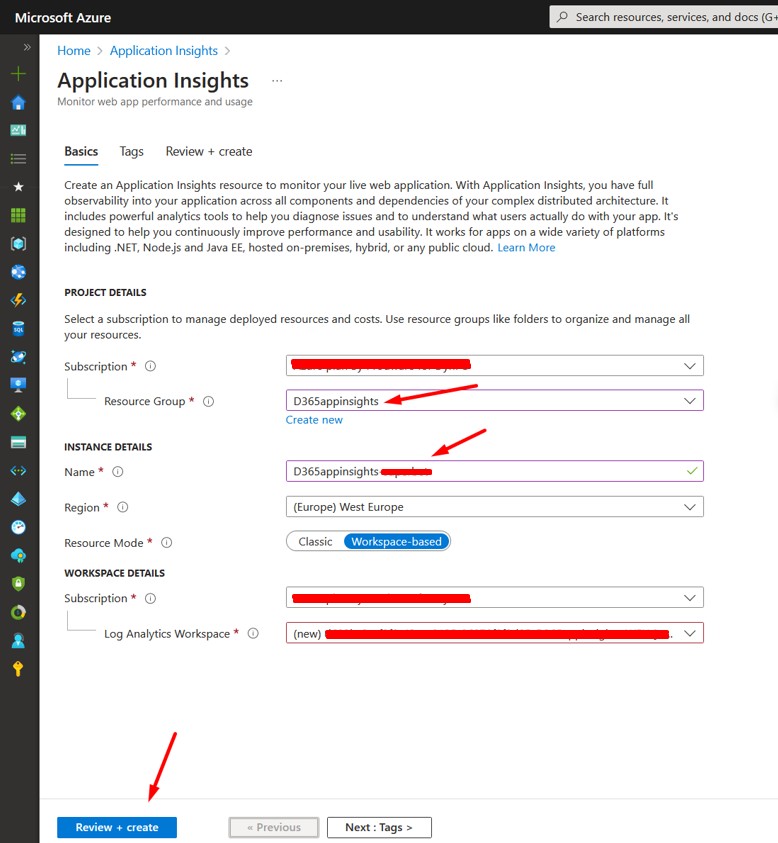Open the App Services globe icon
This screenshot has width=778, height=843.
[x=18, y=272]
